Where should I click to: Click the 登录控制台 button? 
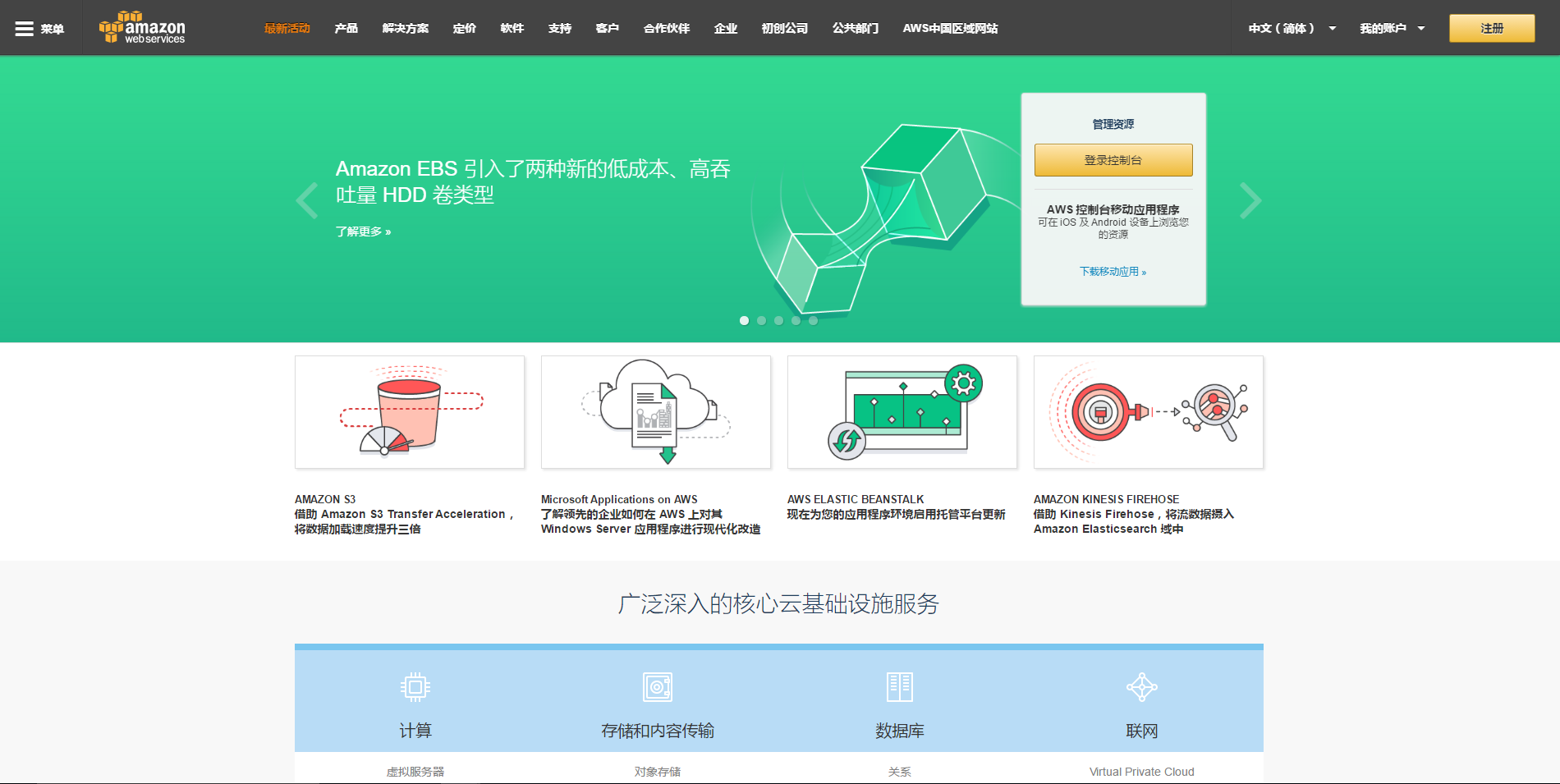(1113, 160)
